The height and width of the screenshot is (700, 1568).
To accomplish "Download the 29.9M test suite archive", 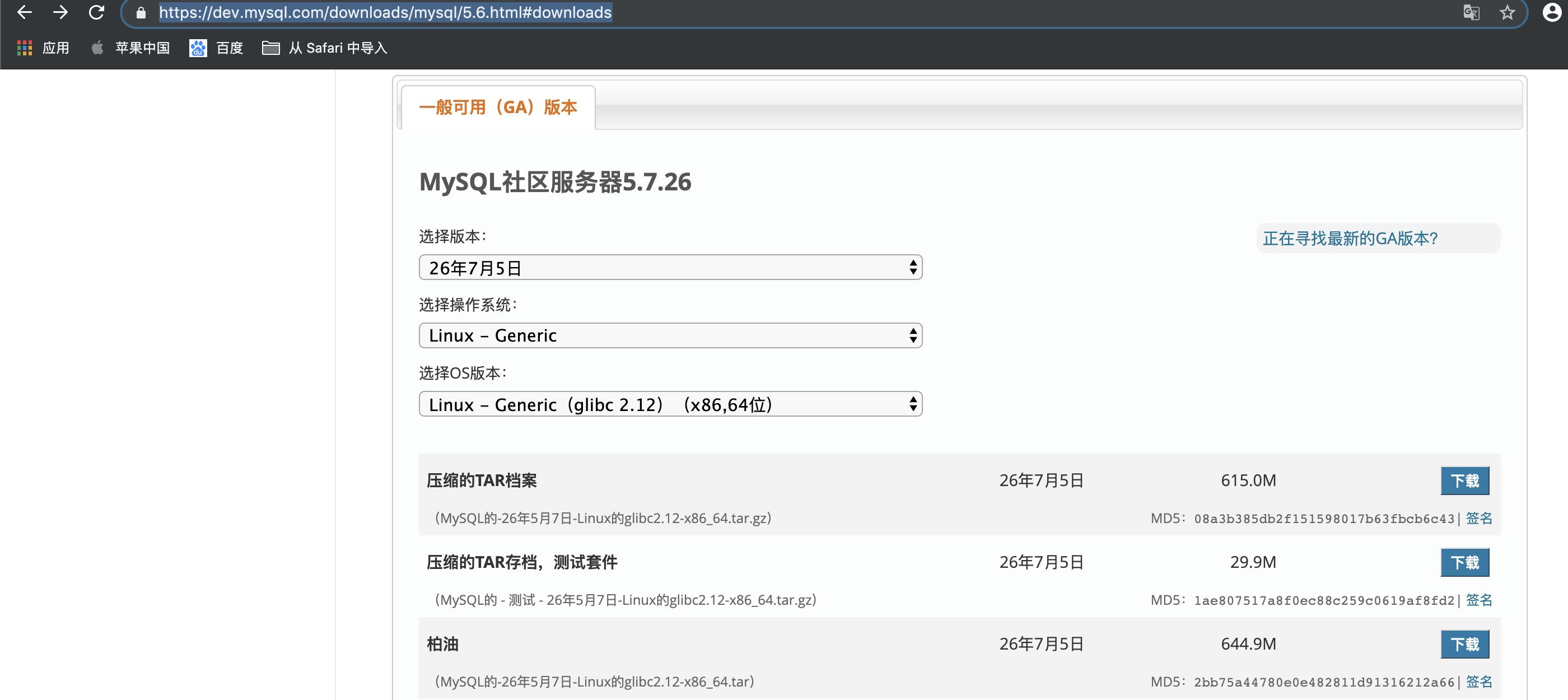I will point(1464,562).
